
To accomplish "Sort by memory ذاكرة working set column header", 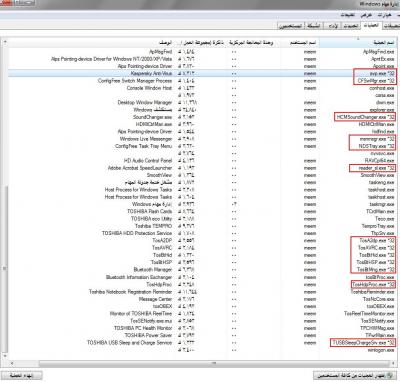I will pos(202,43).
